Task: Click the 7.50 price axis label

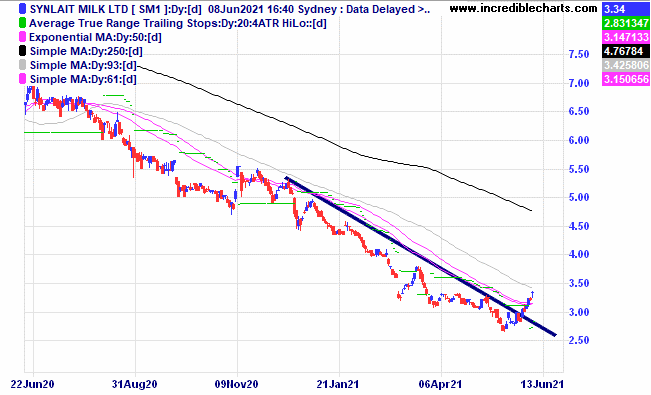Action: [579, 54]
